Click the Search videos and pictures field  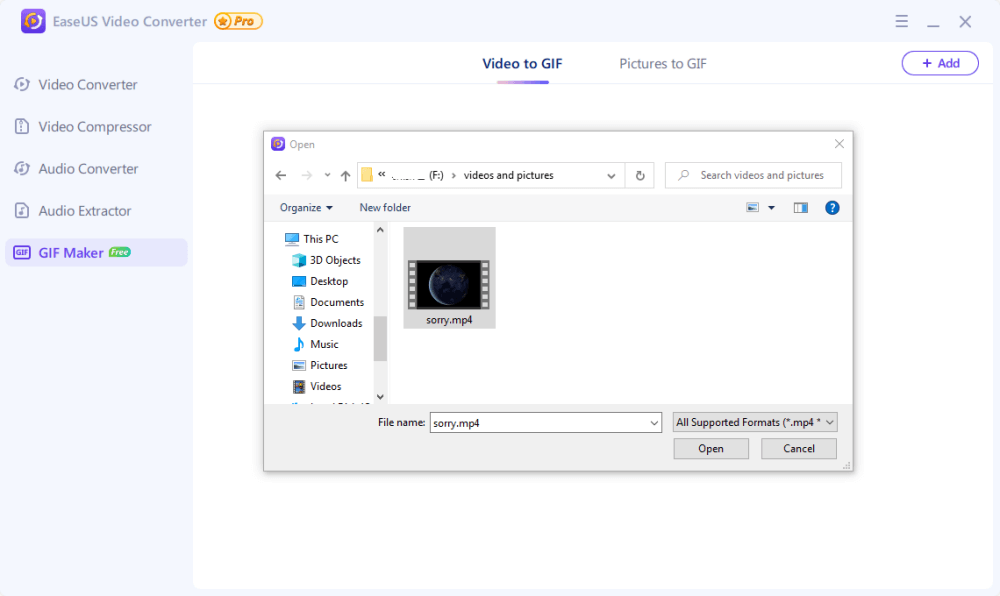[762, 175]
